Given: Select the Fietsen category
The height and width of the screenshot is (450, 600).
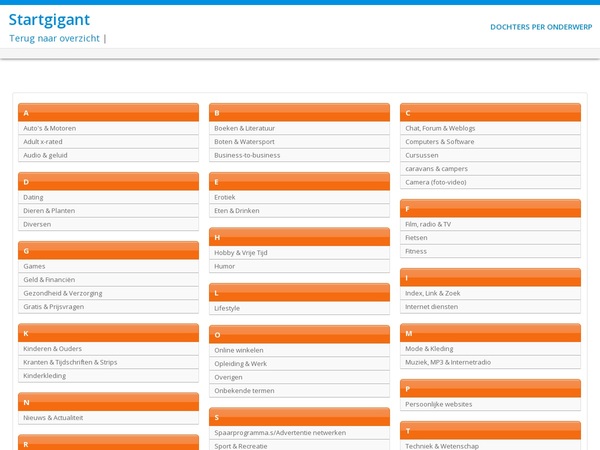Looking at the screenshot, I should (x=490, y=238).
